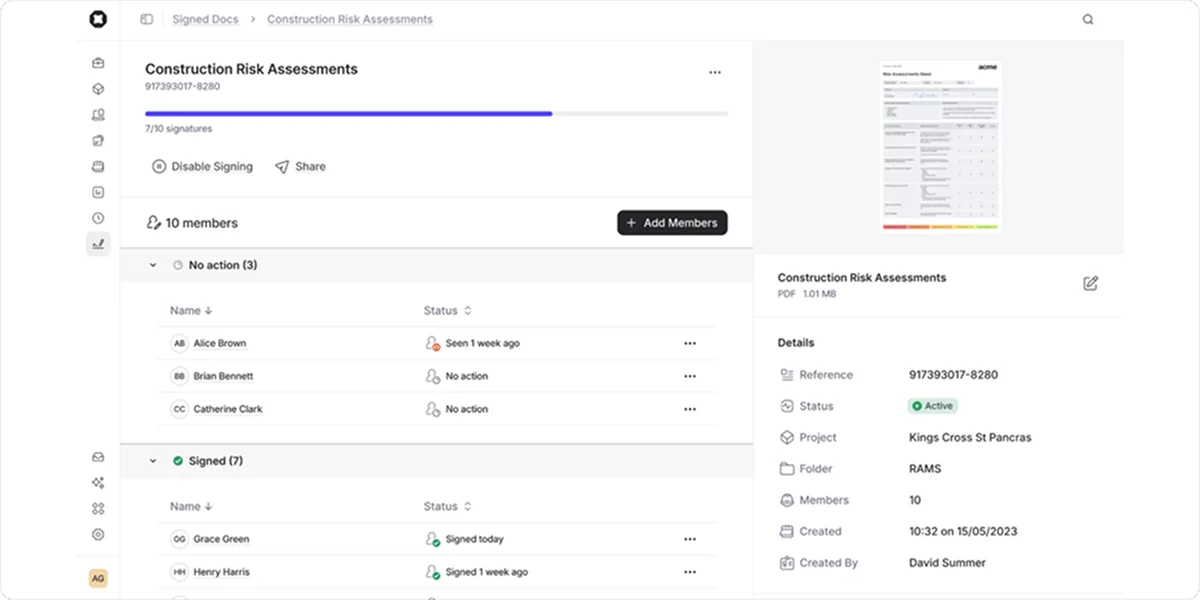
Task: Click the green Active status badge
Action: [933, 406]
